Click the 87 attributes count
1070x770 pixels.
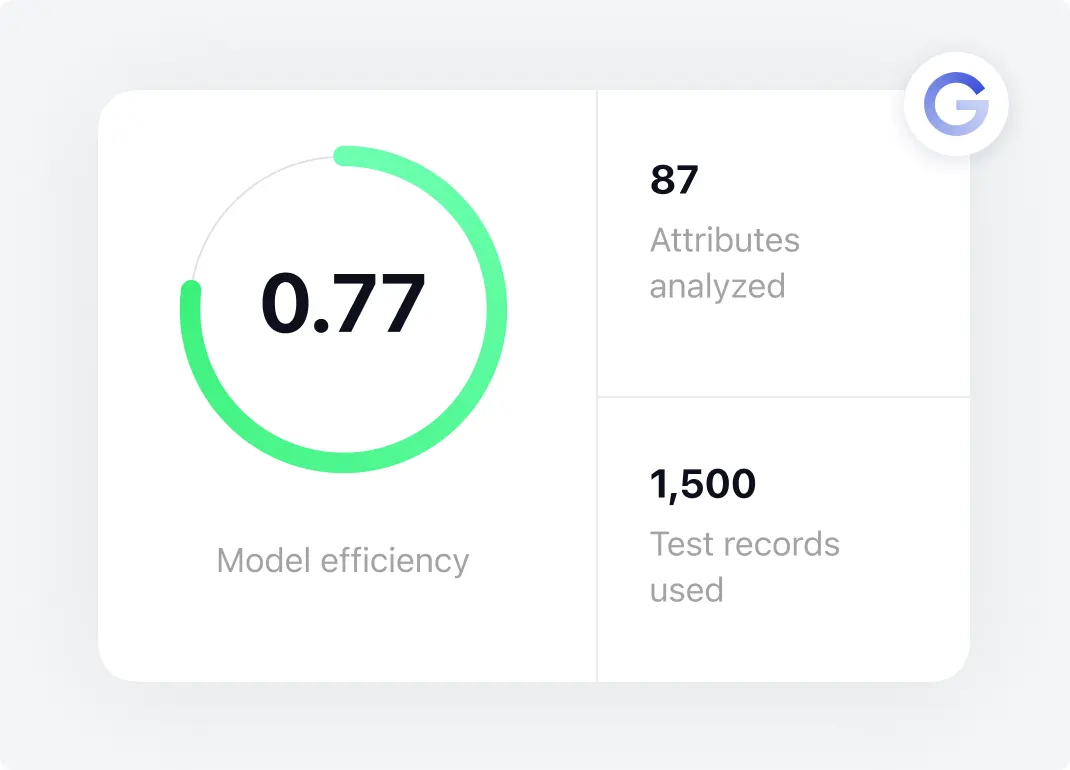pos(674,180)
